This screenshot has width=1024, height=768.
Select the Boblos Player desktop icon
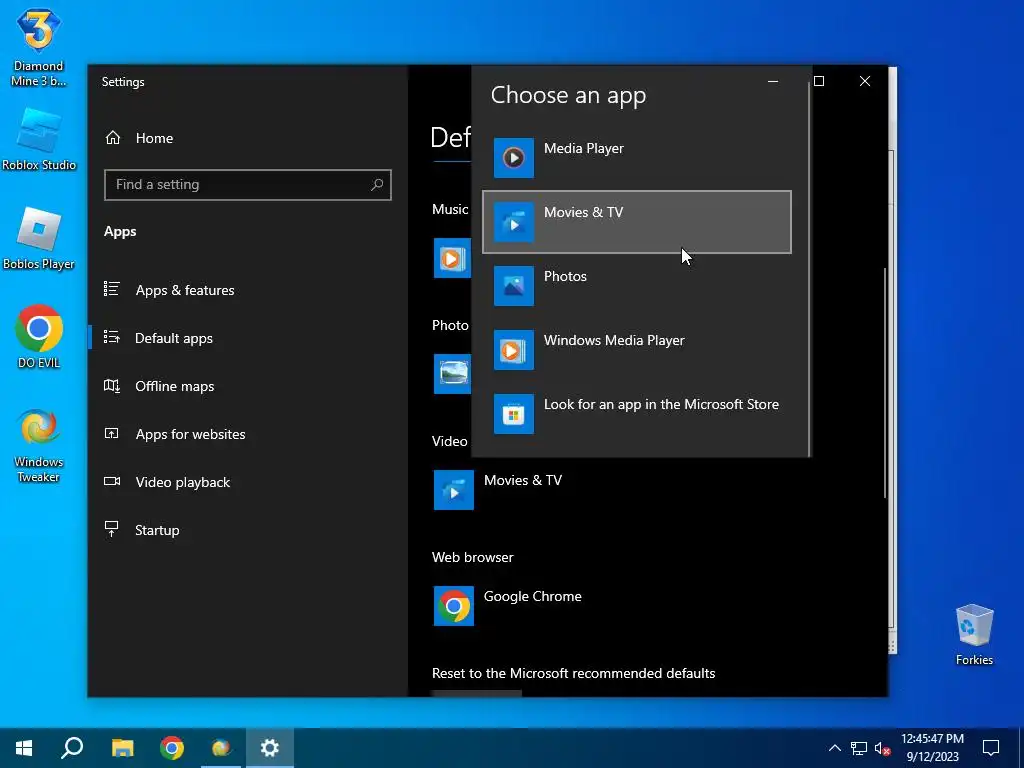pos(39,239)
